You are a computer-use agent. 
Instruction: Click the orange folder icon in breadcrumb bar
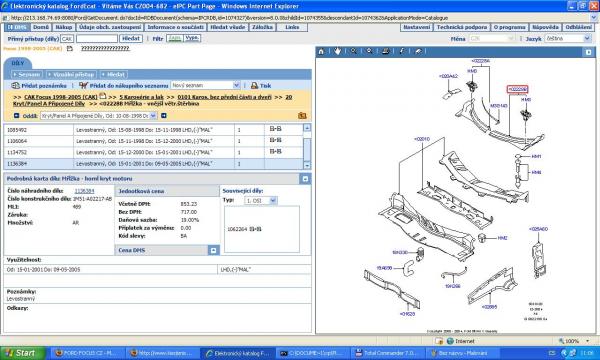[x=302, y=115]
